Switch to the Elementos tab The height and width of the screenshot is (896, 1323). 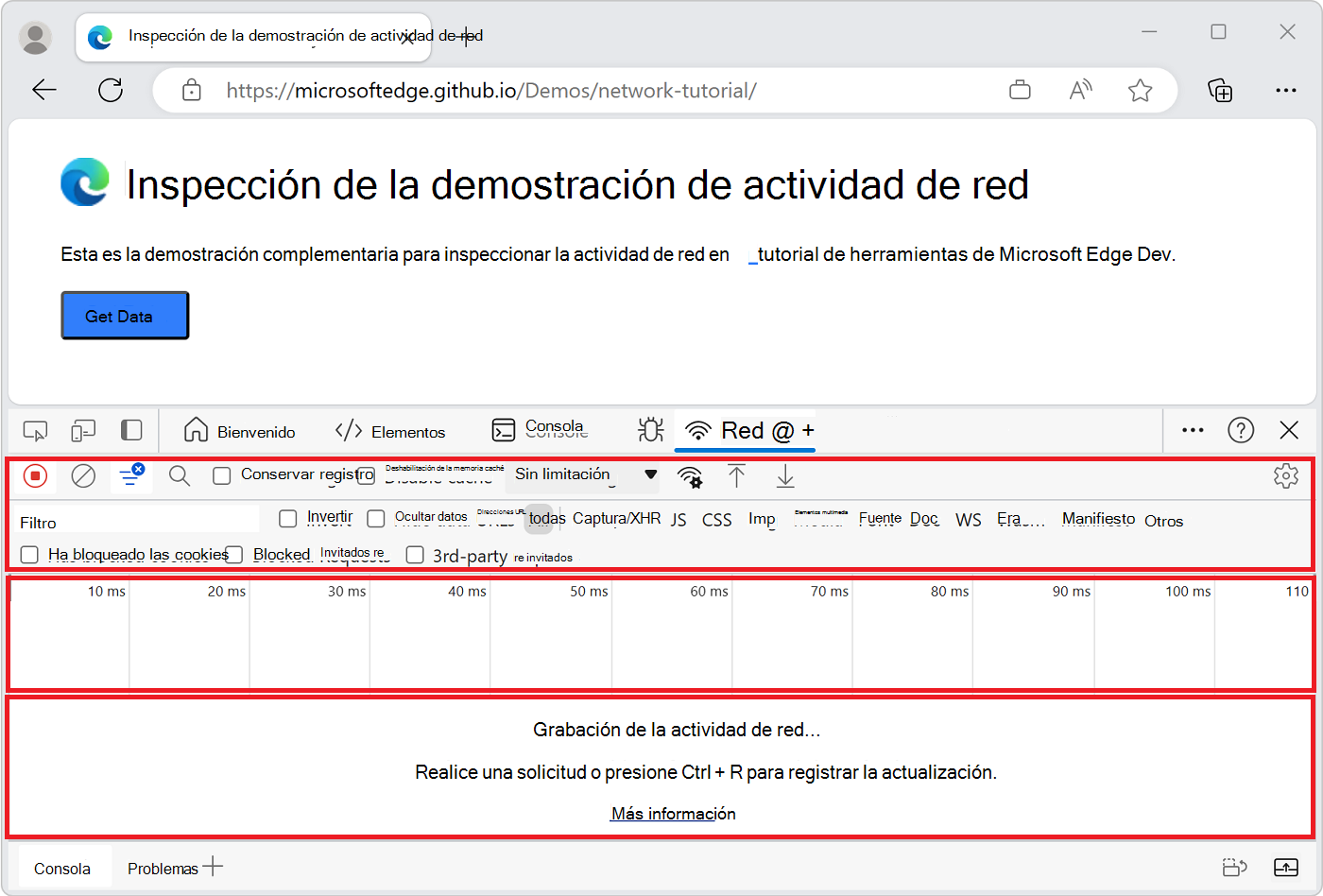[406, 431]
